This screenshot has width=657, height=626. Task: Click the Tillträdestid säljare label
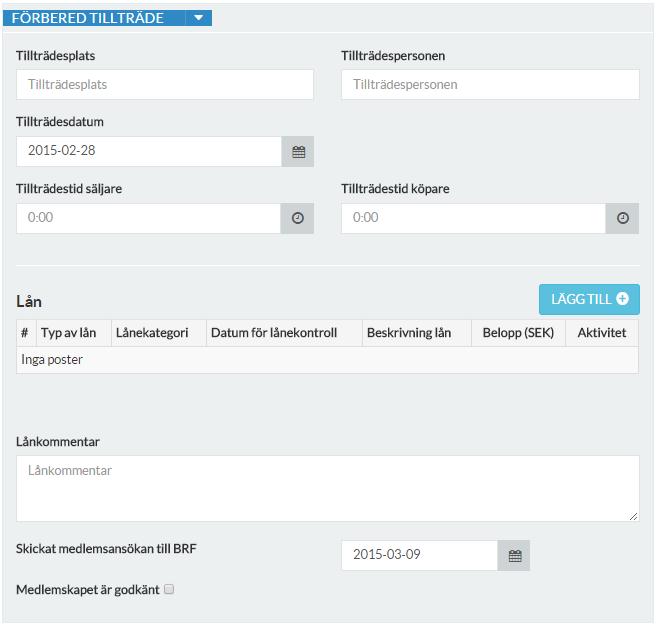[69, 189]
